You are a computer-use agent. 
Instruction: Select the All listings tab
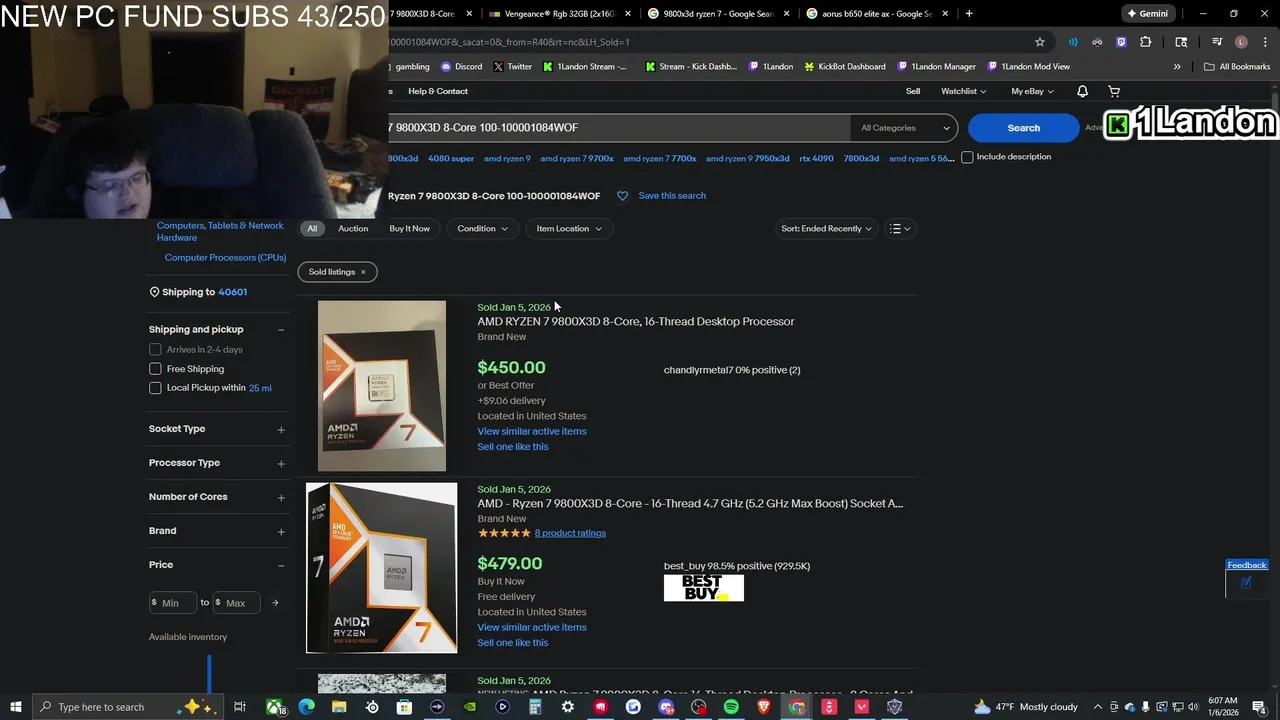click(312, 229)
